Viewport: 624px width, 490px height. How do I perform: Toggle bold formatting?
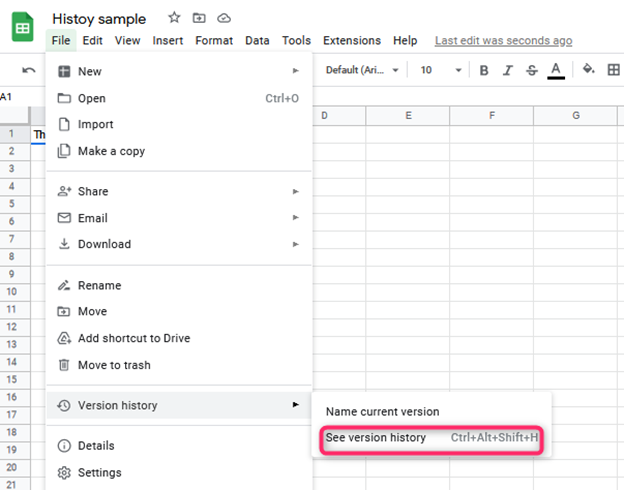[484, 70]
